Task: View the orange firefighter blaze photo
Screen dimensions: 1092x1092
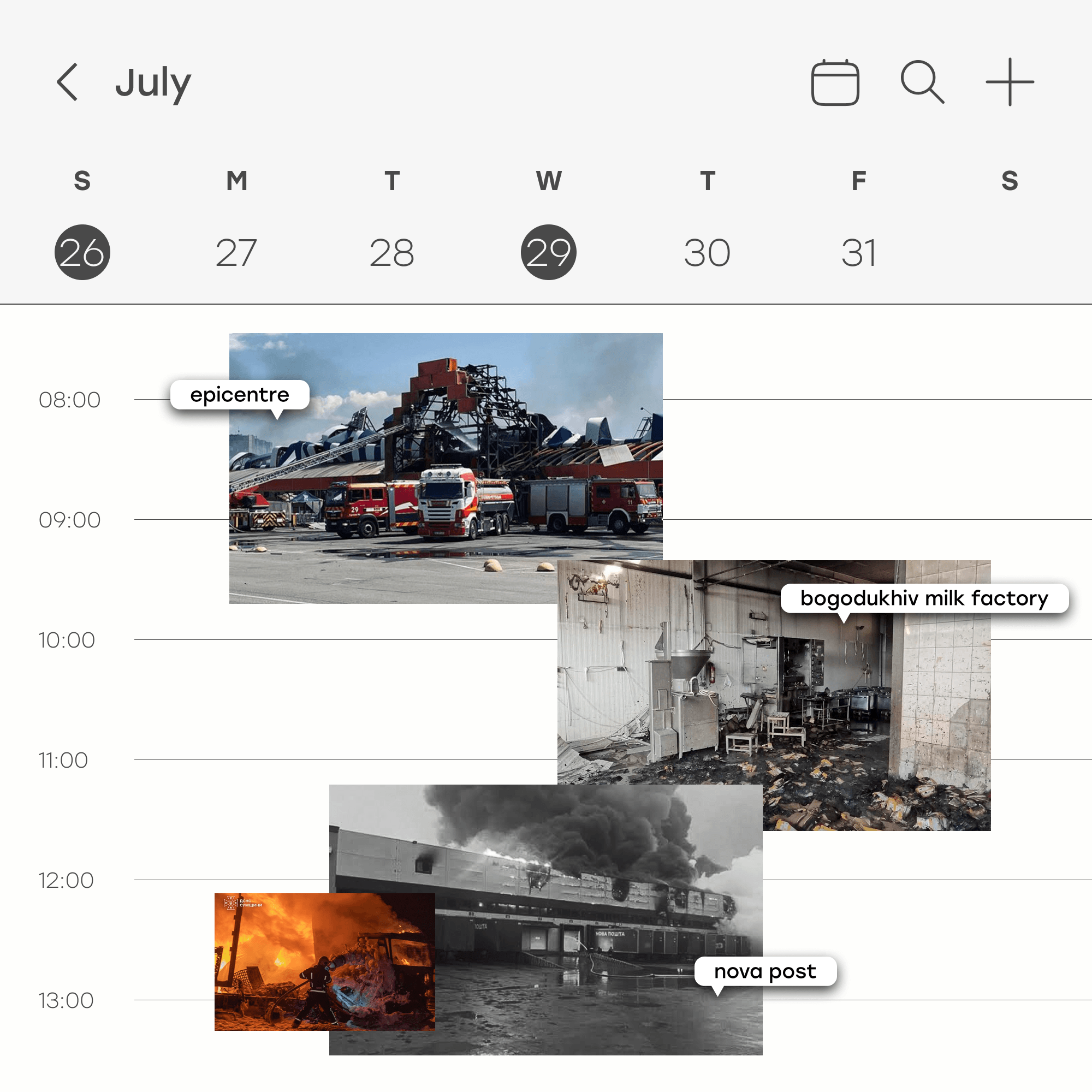Action: [x=324, y=962]
